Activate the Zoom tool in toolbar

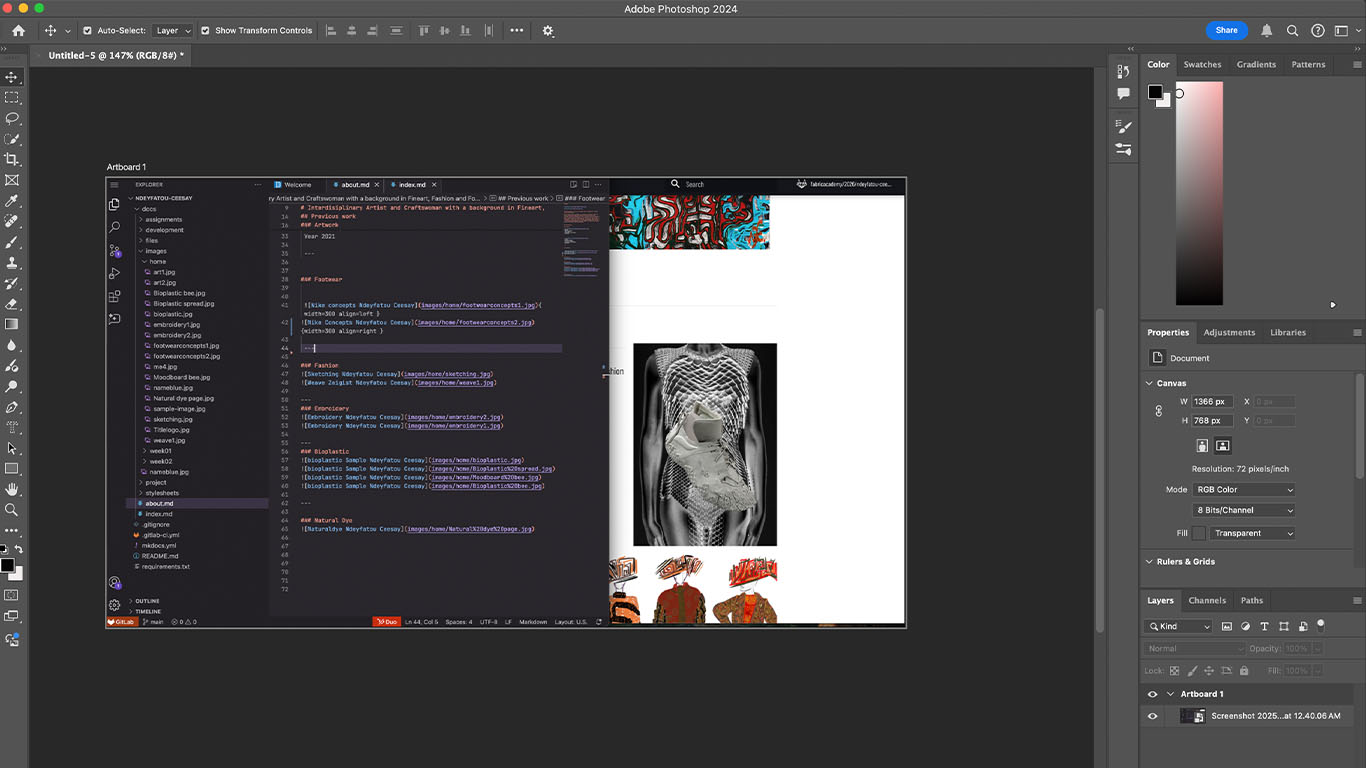pyautogui.click(x=12, y=510)
